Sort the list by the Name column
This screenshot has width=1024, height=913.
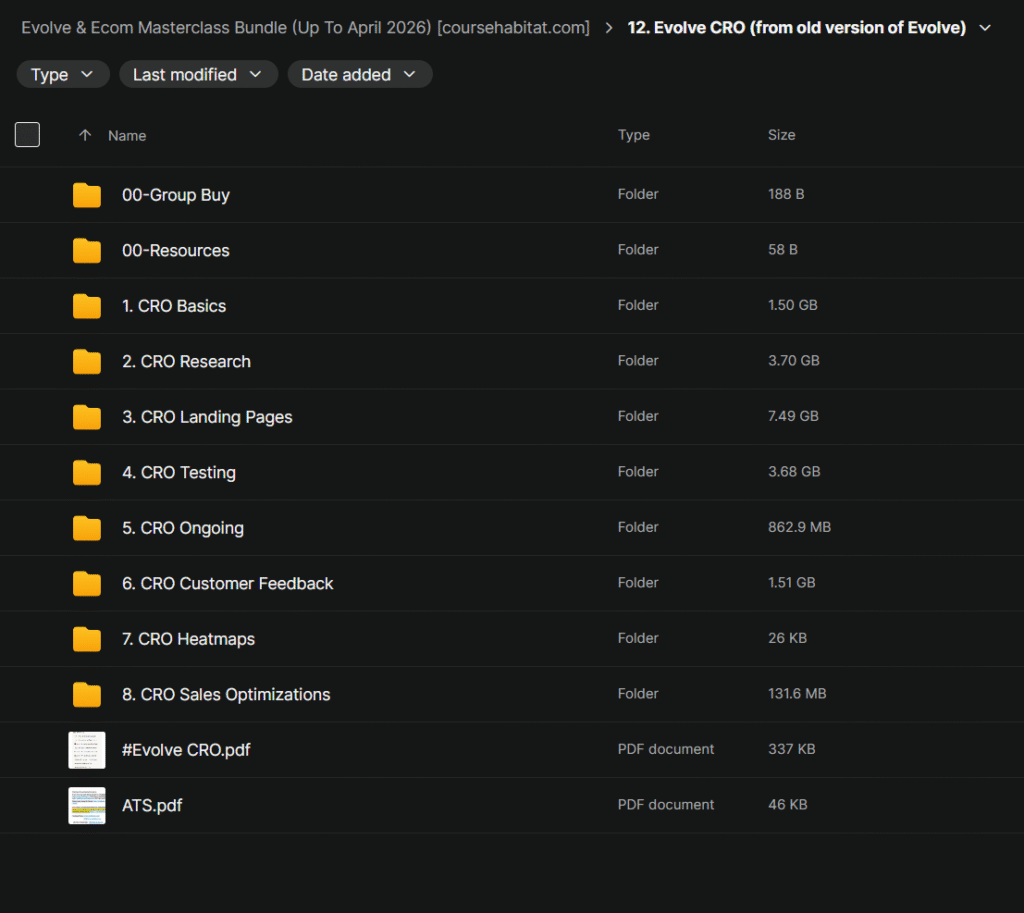(x=127, y=136)
